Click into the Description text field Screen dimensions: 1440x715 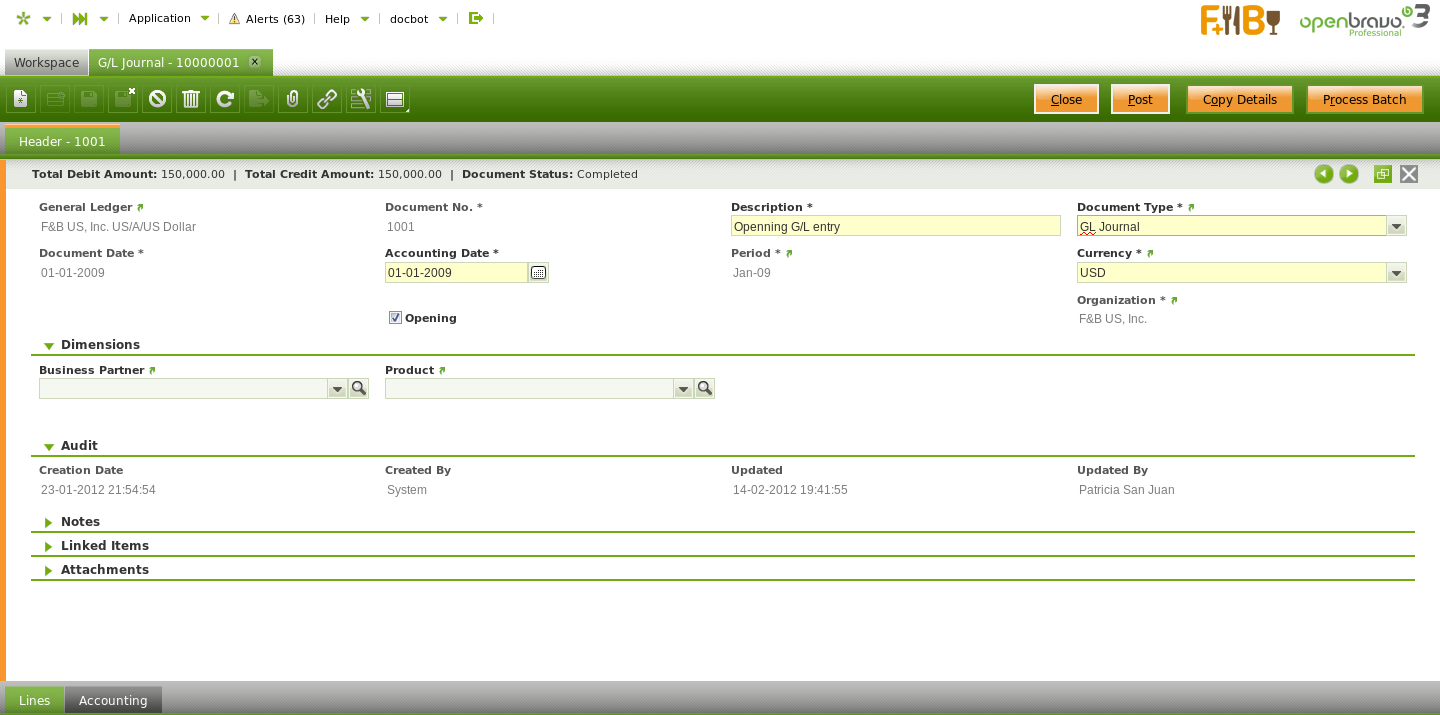(x=895, y=227)
